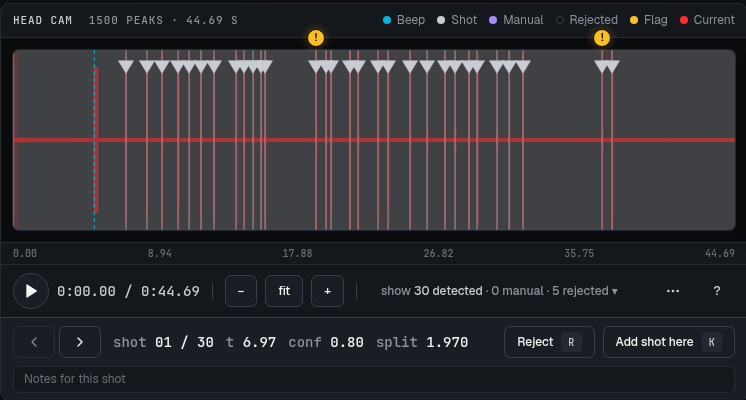
Task: Click the shot 01 / 30 counter
Action: pyautogui.click(x=163, y=342)
